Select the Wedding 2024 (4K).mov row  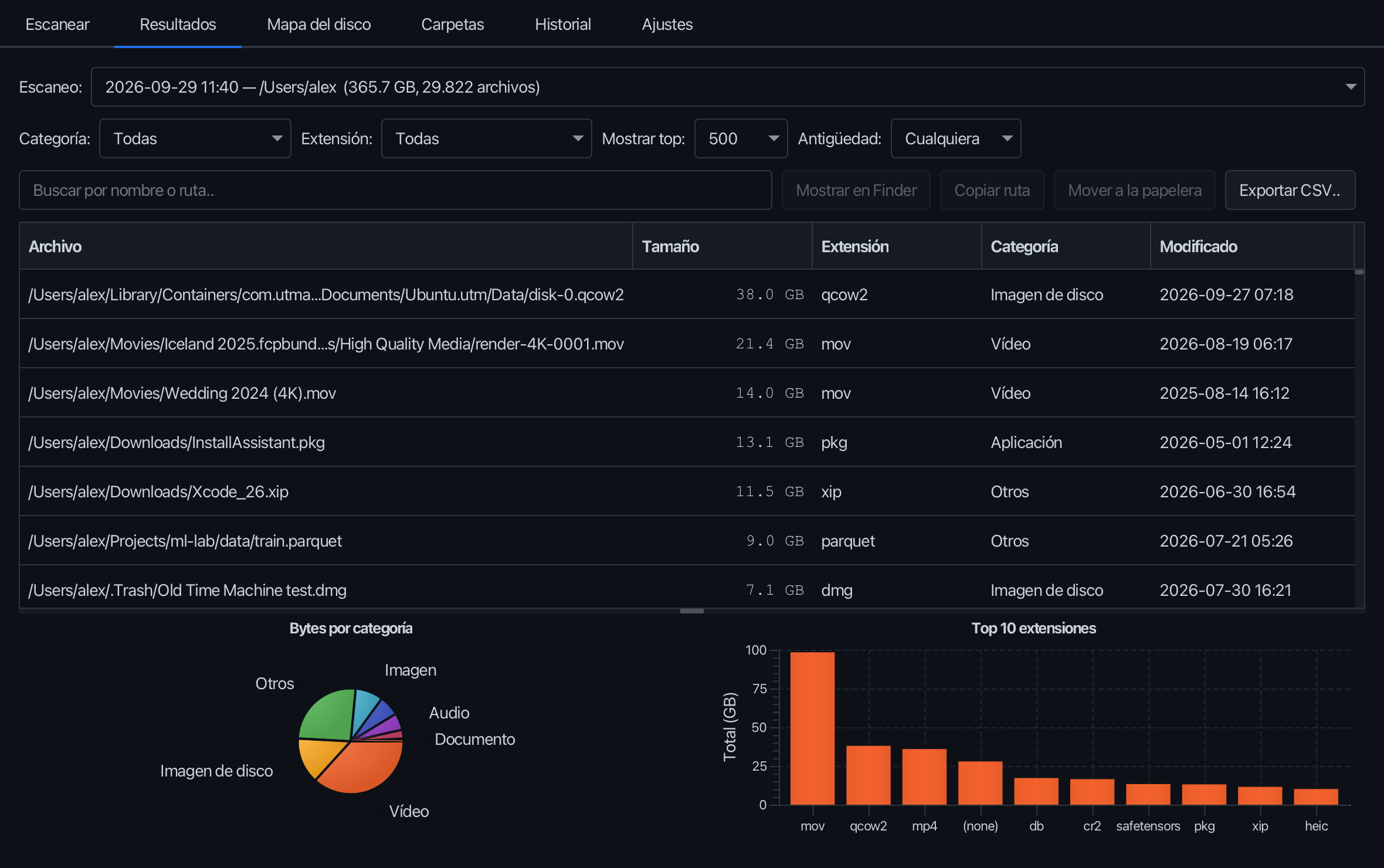click(x=687, y=393)
